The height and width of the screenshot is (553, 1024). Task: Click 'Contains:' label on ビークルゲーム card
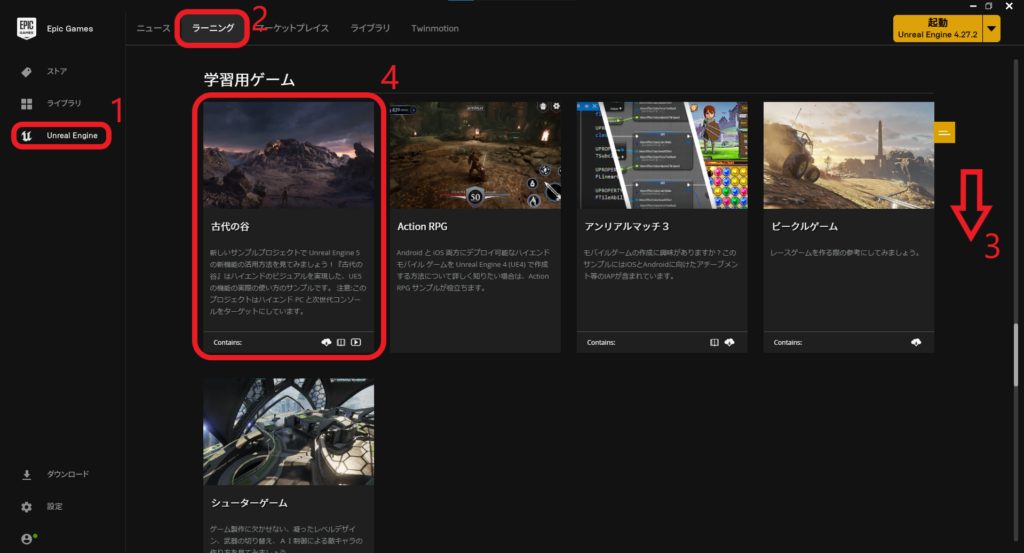click(788, 342)
